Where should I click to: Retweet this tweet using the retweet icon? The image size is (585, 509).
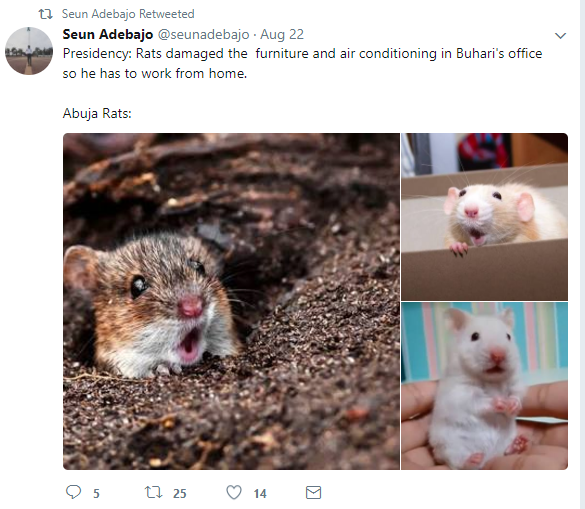(x=153, y=492)
